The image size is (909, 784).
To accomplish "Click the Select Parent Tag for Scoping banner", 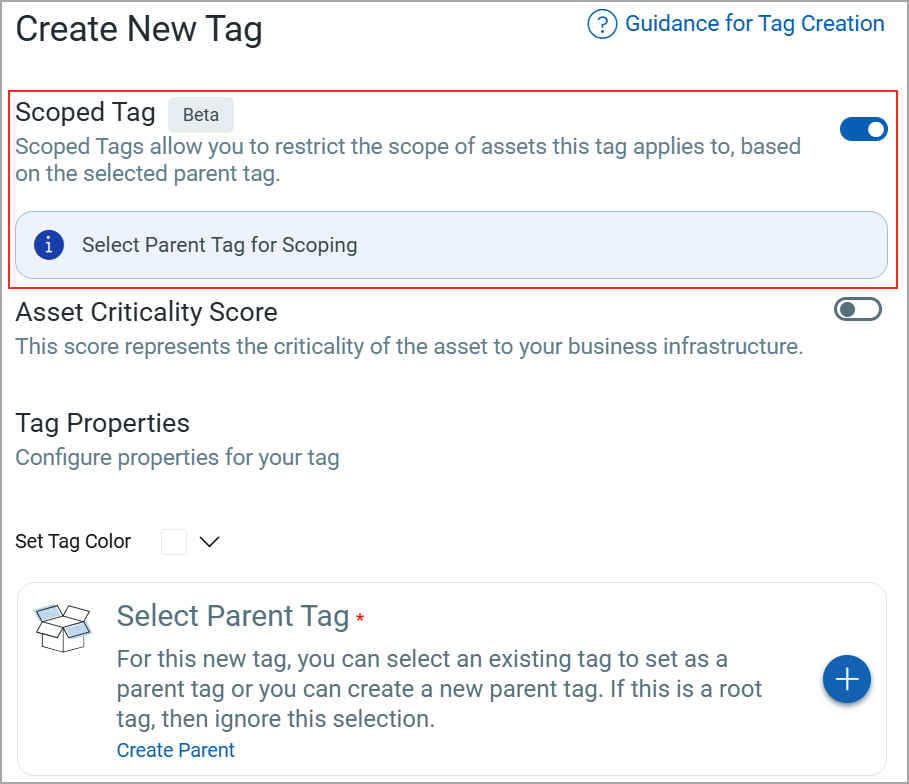I will coord(451,244).
